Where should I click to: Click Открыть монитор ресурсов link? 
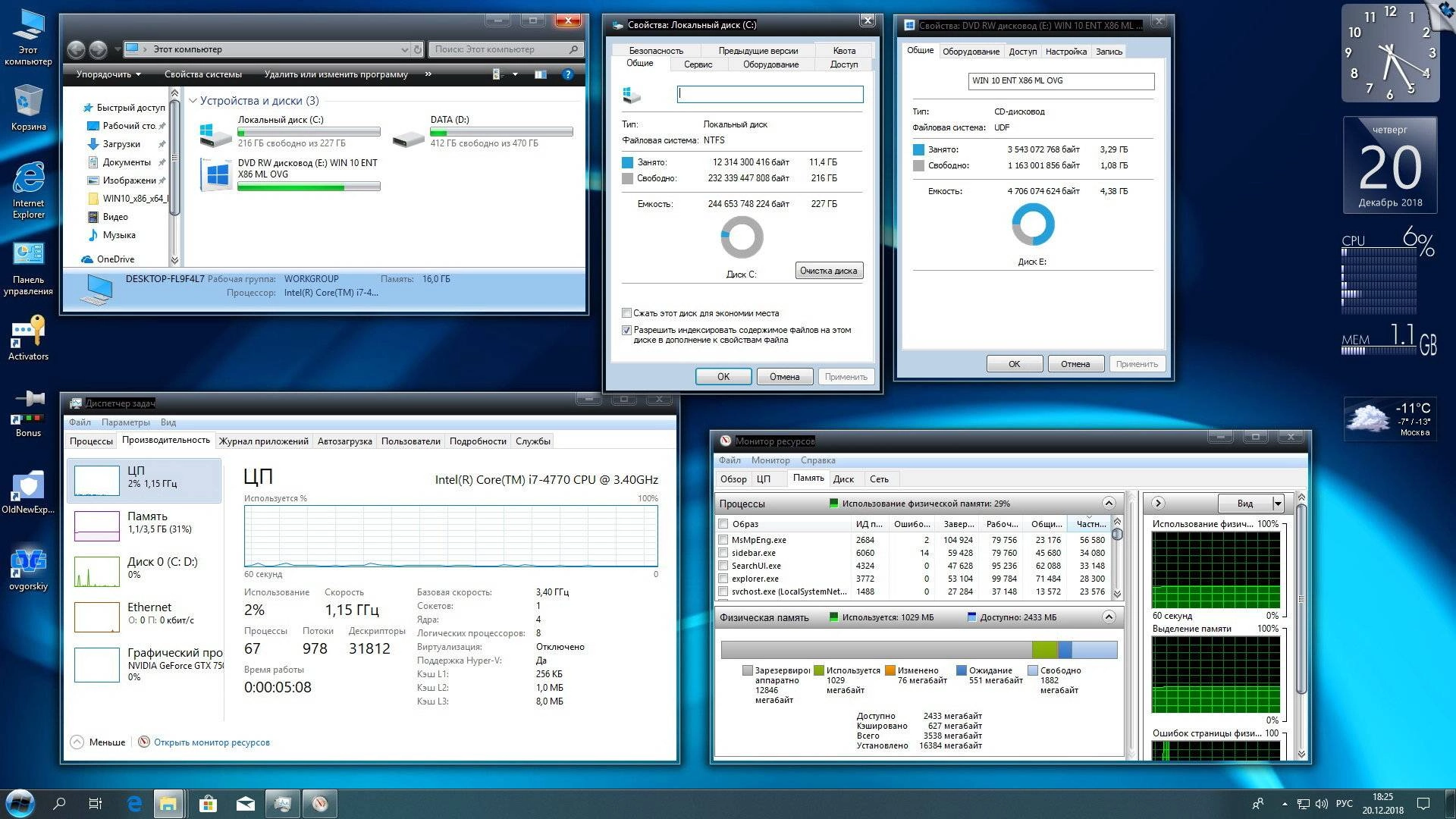click(x=212, y=742)
